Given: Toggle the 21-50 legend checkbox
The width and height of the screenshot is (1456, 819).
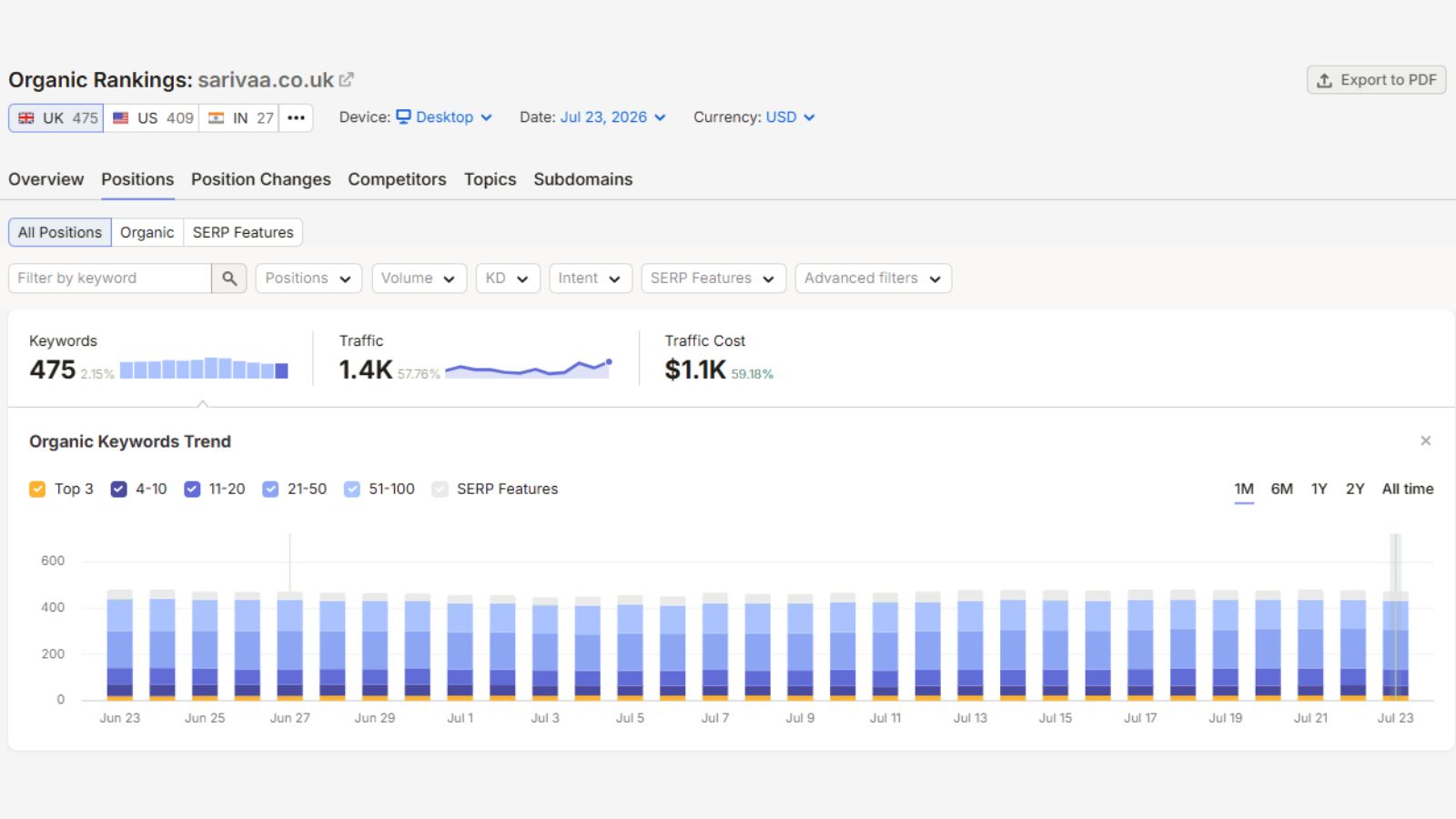Looking at the screenshot, I should tap(270, 490).
